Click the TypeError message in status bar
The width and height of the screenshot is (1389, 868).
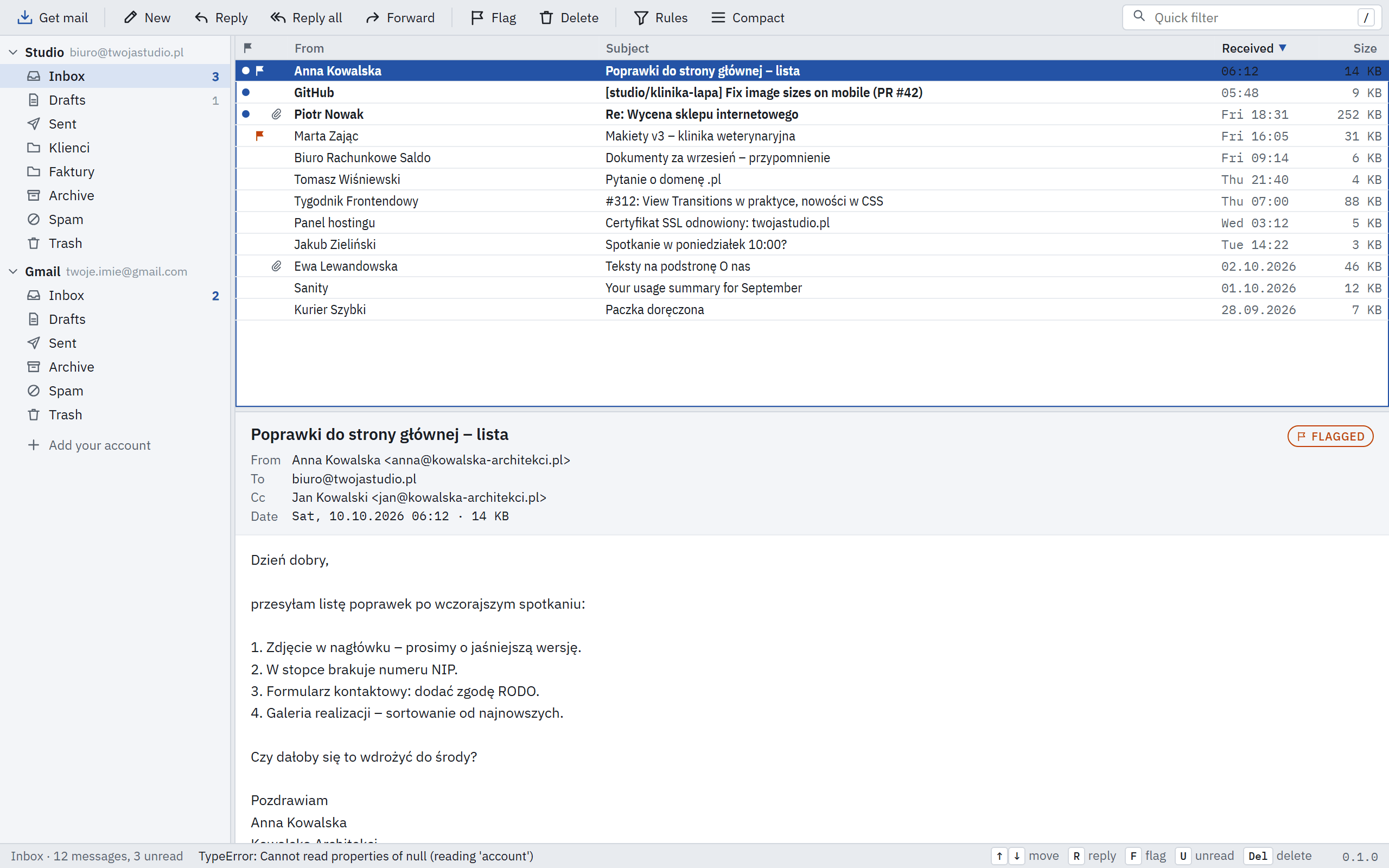tap(366, 856)
